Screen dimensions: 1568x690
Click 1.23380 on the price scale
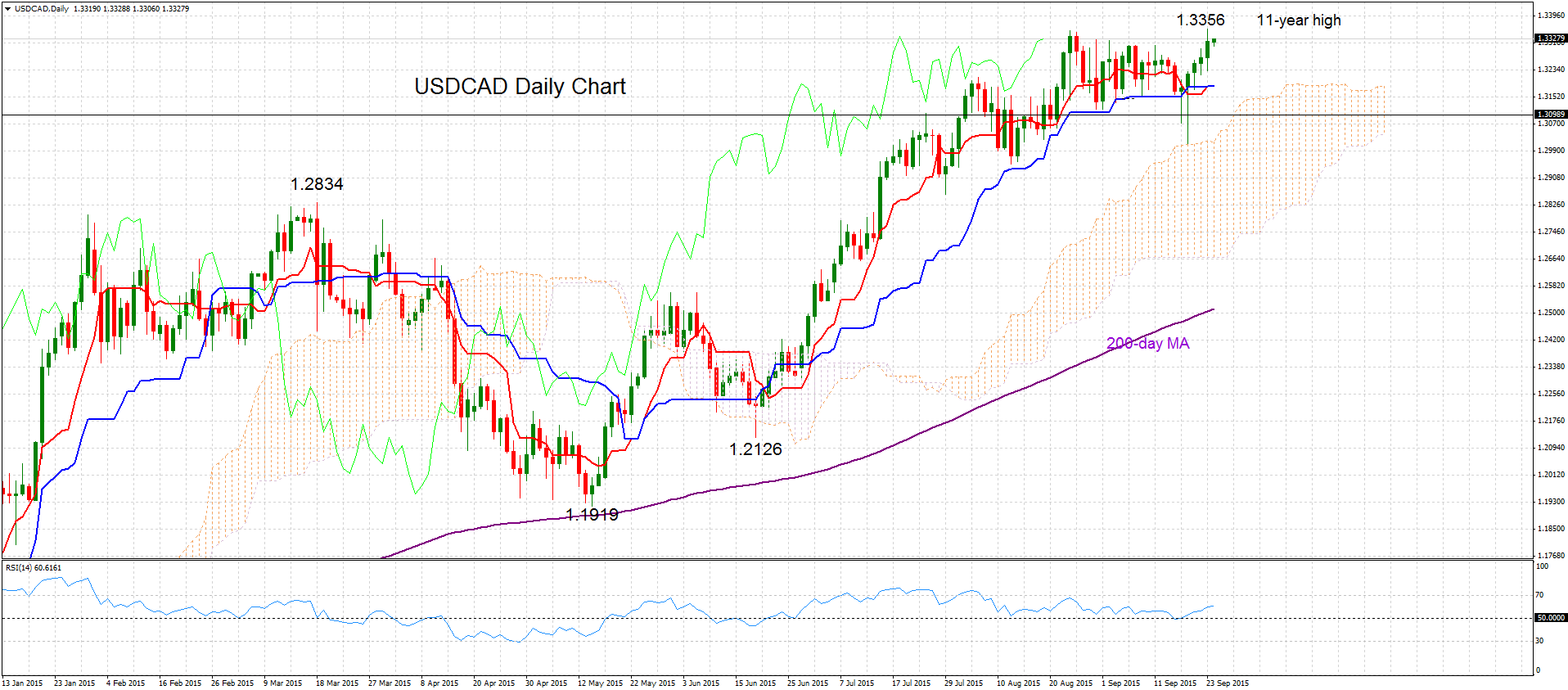1551,367
